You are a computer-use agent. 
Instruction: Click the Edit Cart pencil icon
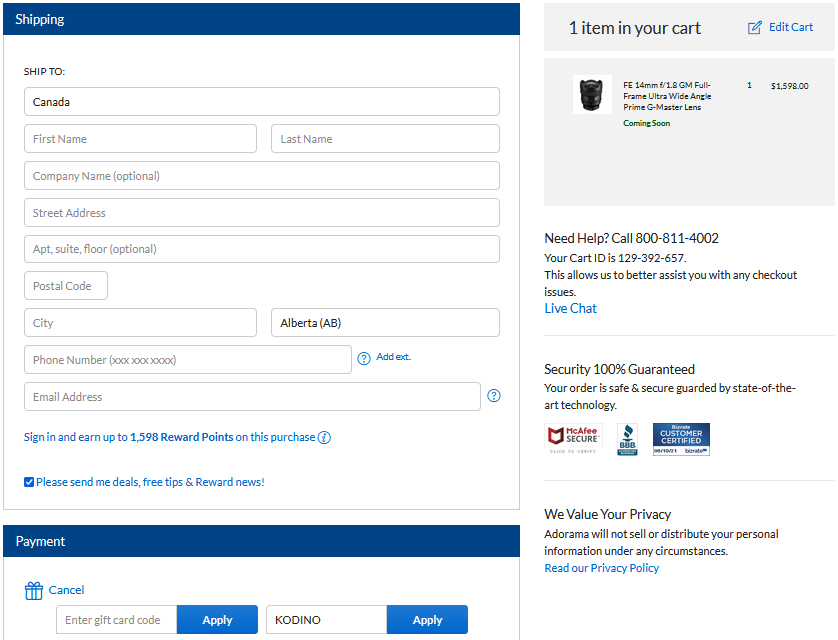pyautogui.click(x=754, y=28)
